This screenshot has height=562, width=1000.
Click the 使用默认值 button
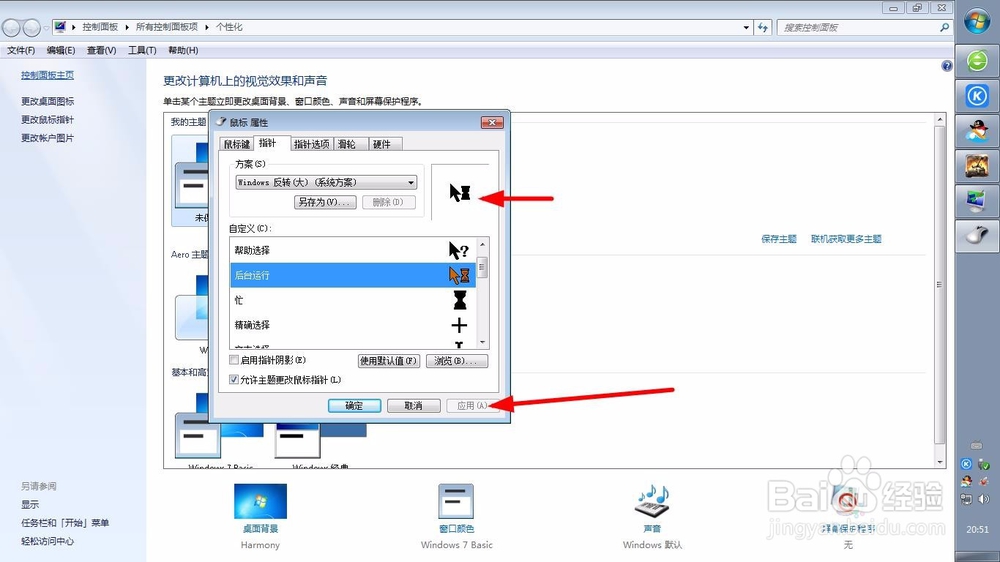click(x=388, y=361)
